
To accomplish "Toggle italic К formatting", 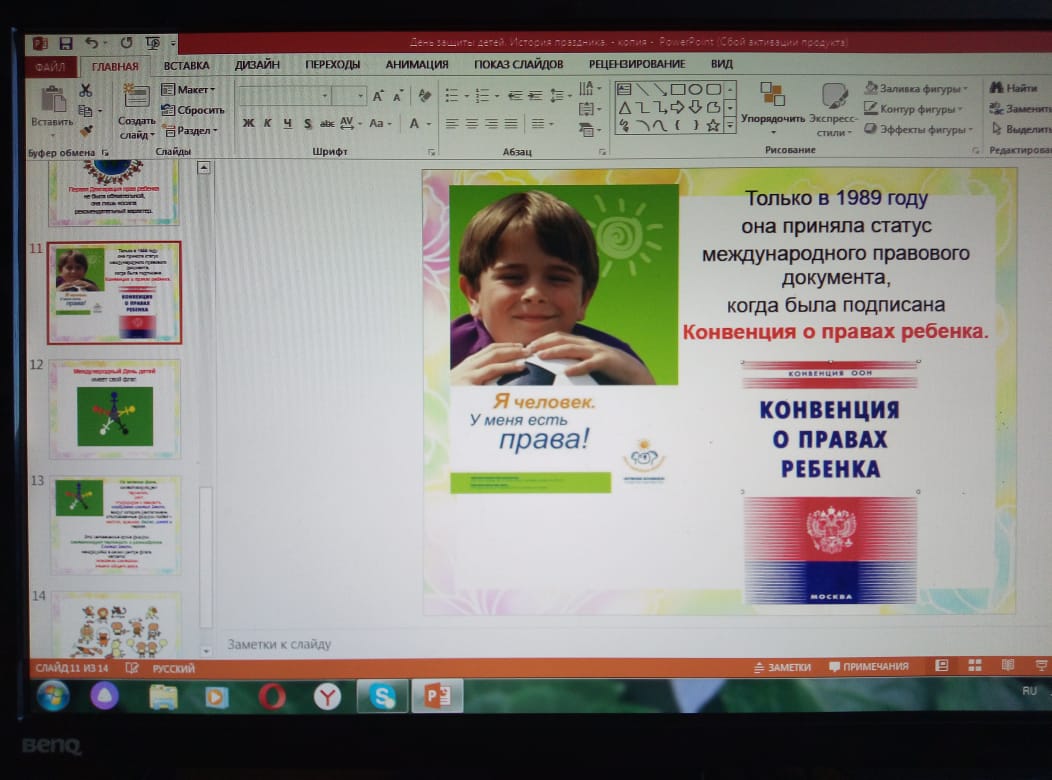I will [267, 124].
